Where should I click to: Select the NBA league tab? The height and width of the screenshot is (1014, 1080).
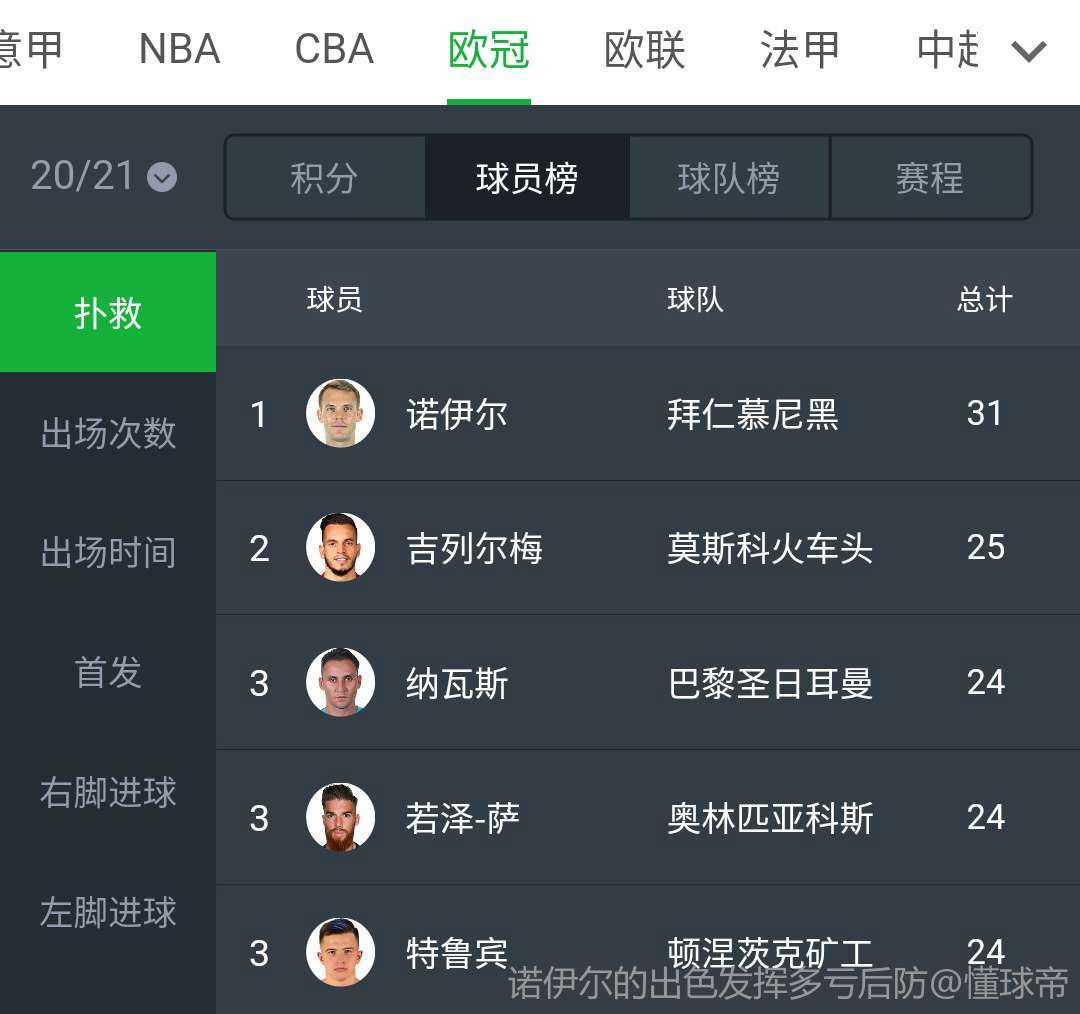point(179,50)
